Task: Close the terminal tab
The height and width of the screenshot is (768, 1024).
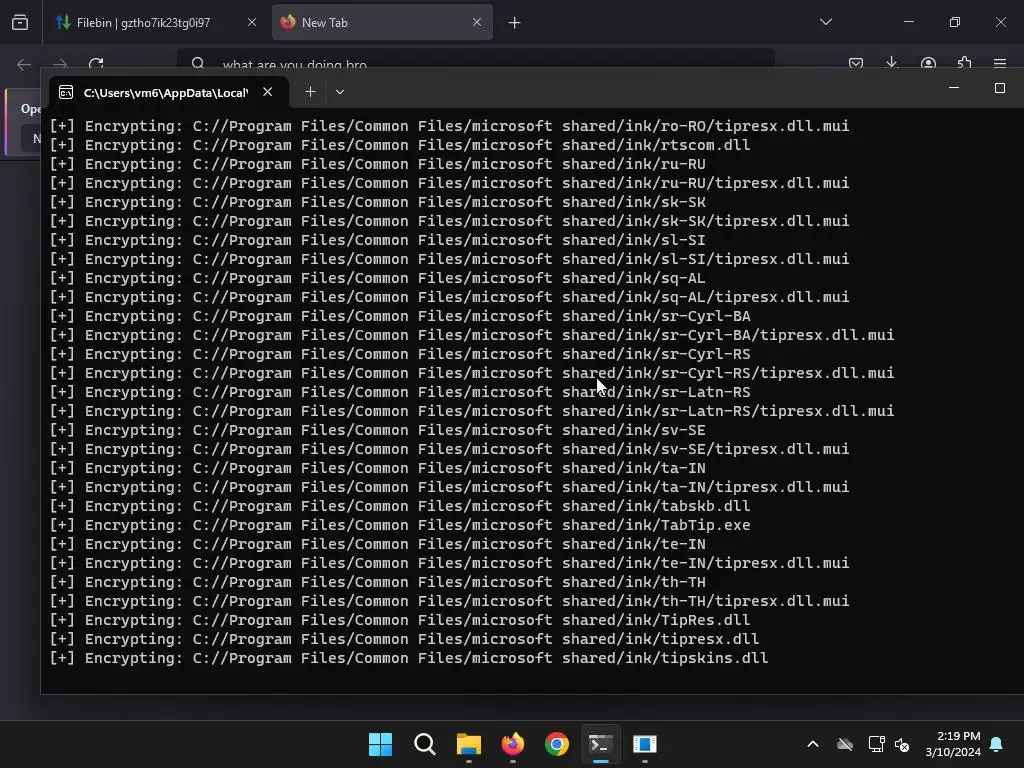Action: click(267, 92)
